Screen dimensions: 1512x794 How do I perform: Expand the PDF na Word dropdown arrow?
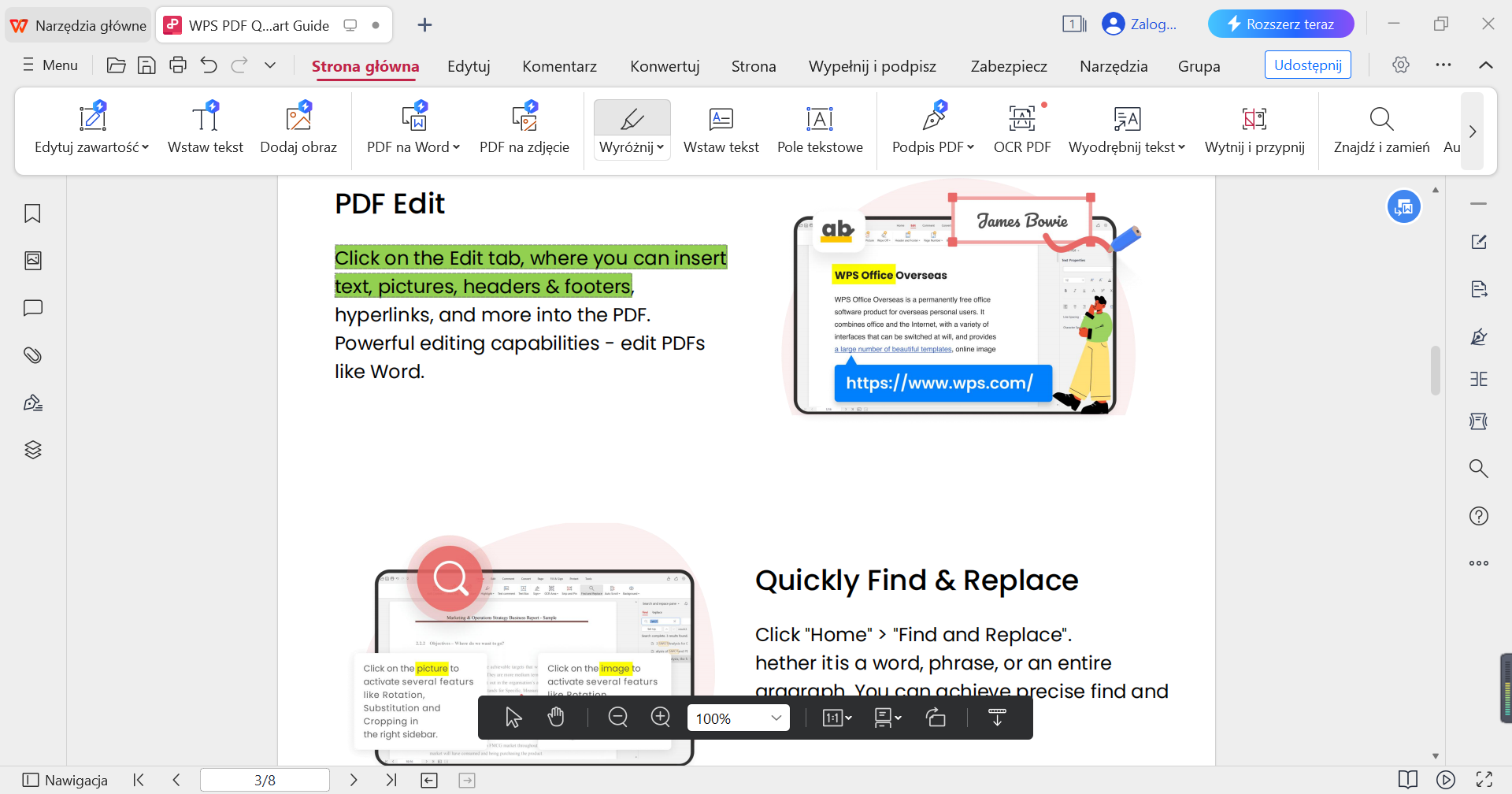[x=457, y=147]
